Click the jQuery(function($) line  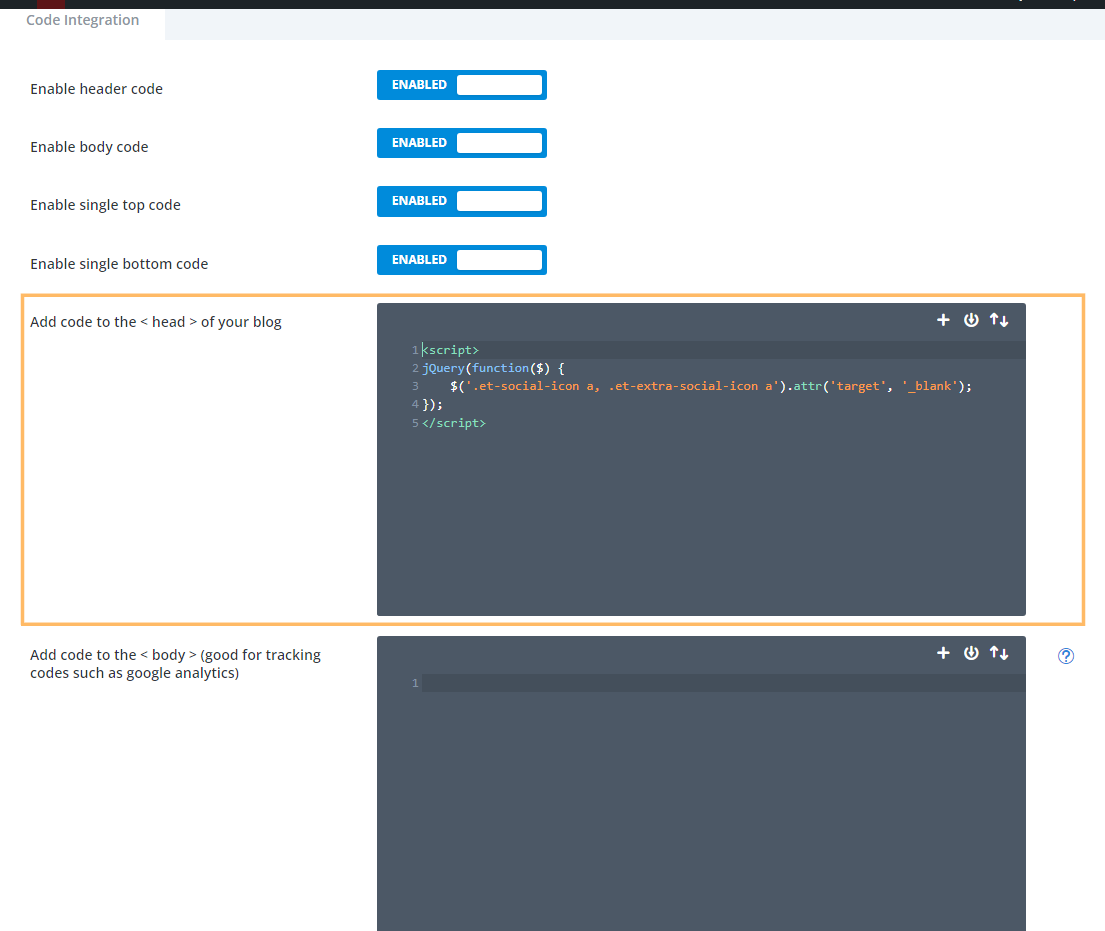pos(493,369)
